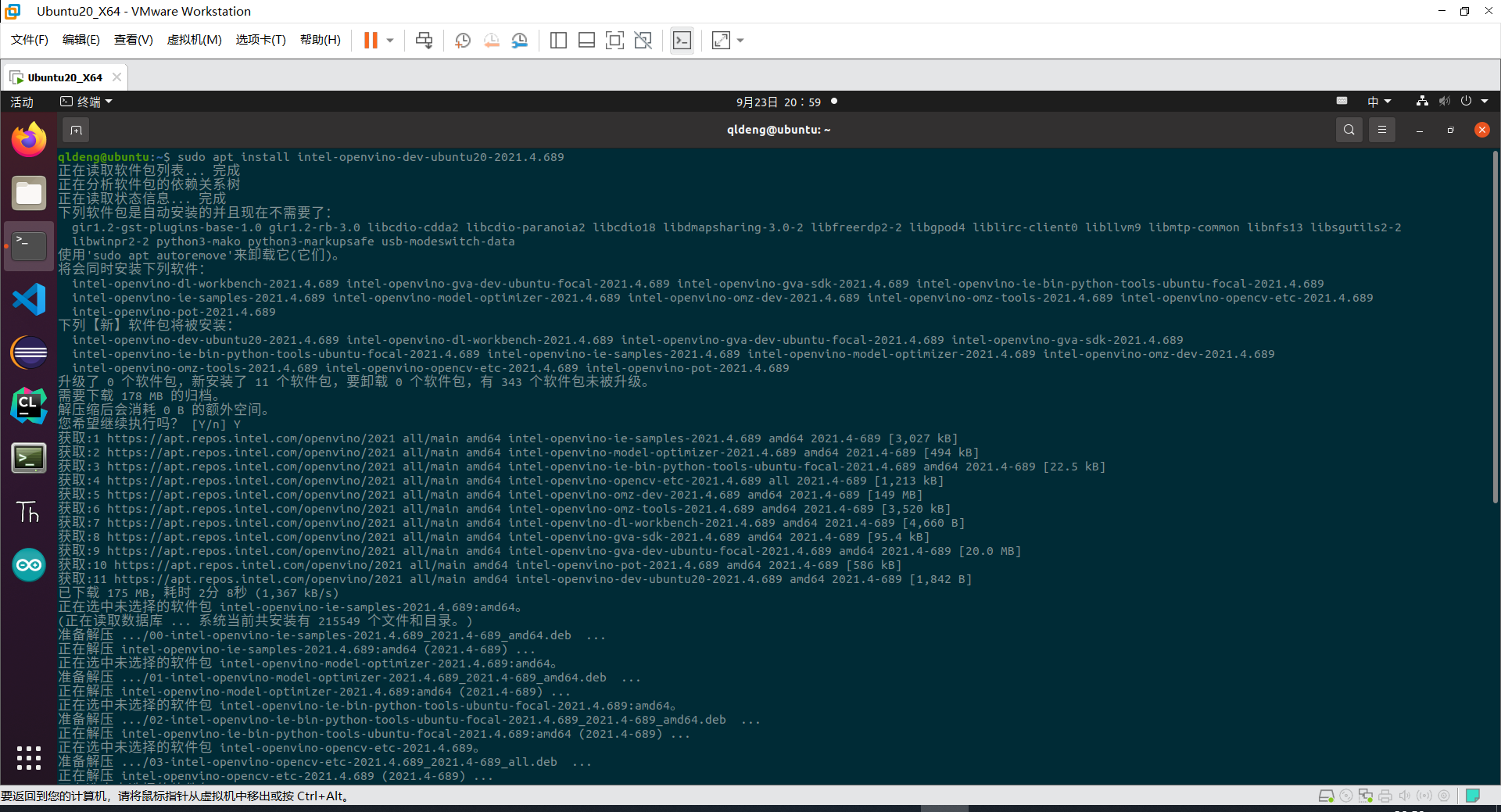Open the second terminal emulator dock icon
1501x812 pixels.
[29, 459]
